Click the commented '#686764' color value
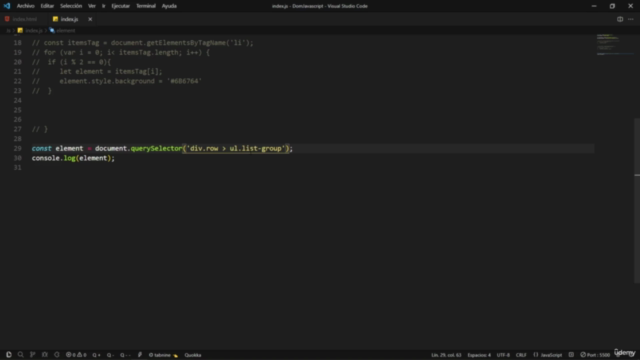The width and height of the screenshot is (640, 360). 184,81
